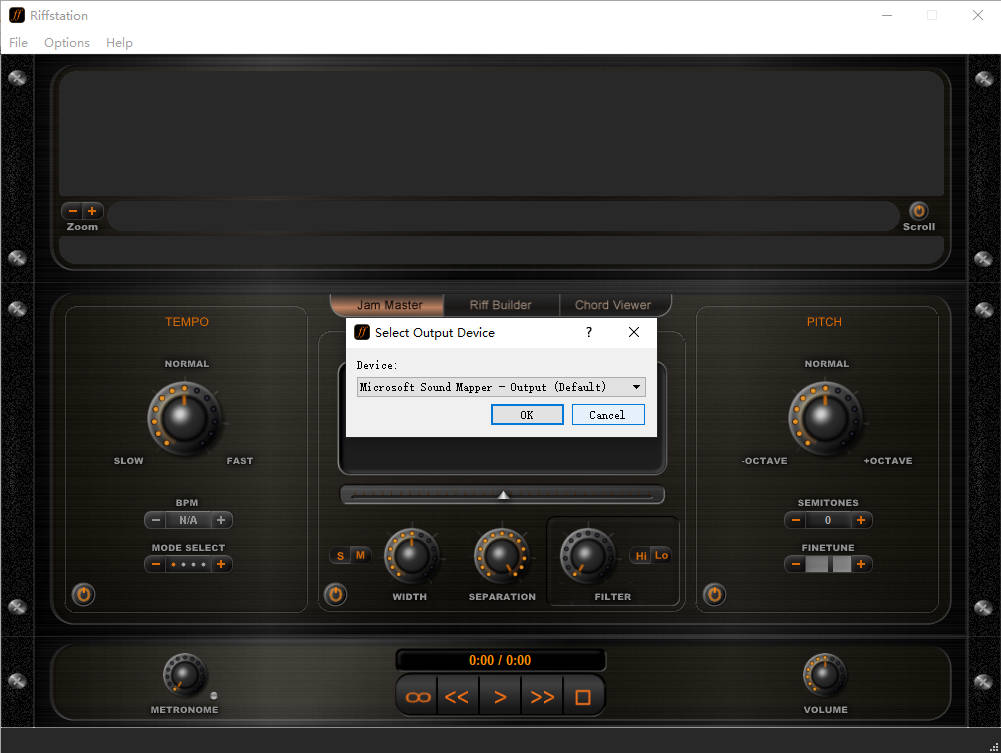The image size is (1001, 753).
Task: Click the Pitch knob
Action: [x=825, y=418]
